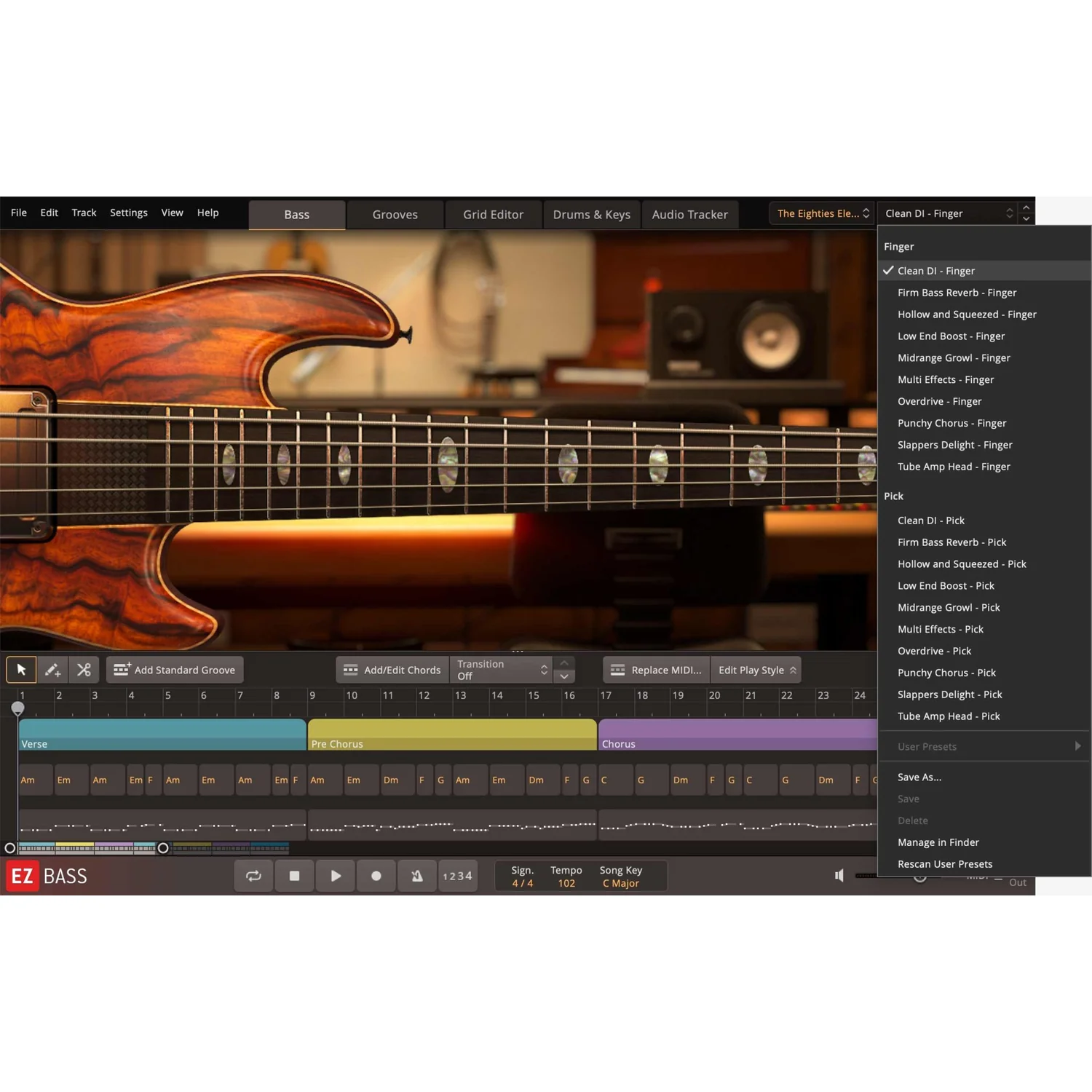Choose Hollow and Squeezed - Finger preset

pyautogui.click(x=984, y=314)
